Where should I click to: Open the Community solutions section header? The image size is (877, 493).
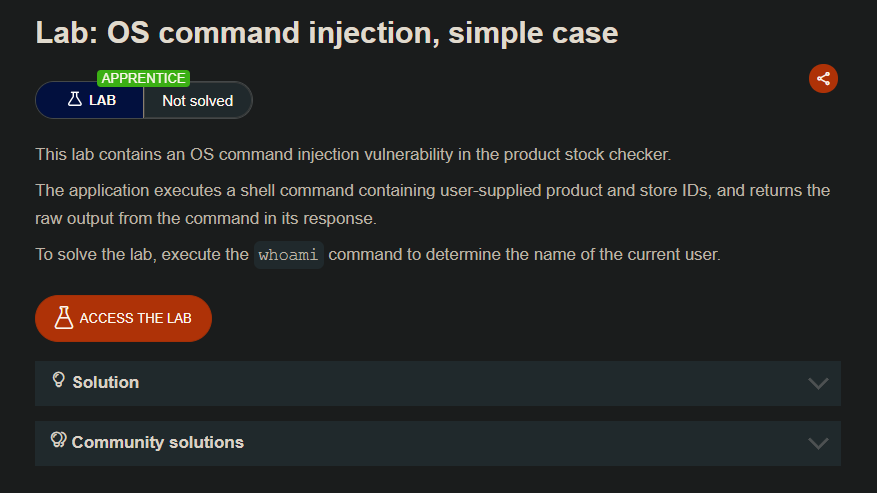(x=437, y=443)
